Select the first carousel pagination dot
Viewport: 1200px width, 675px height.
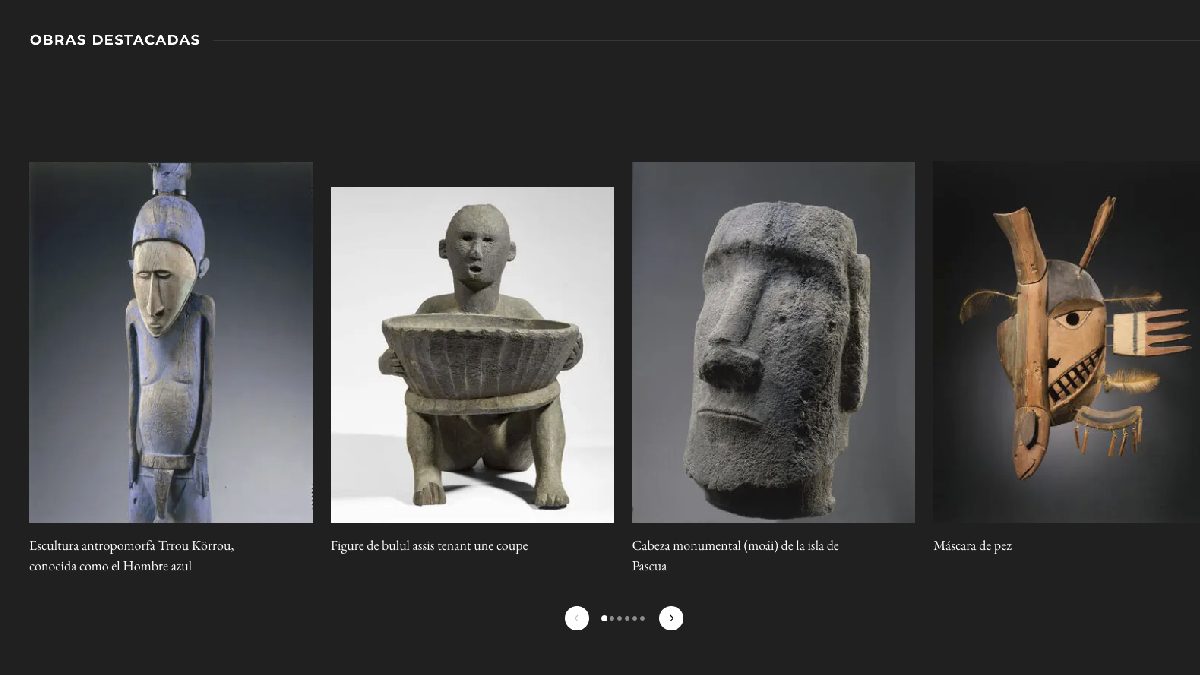604,618
